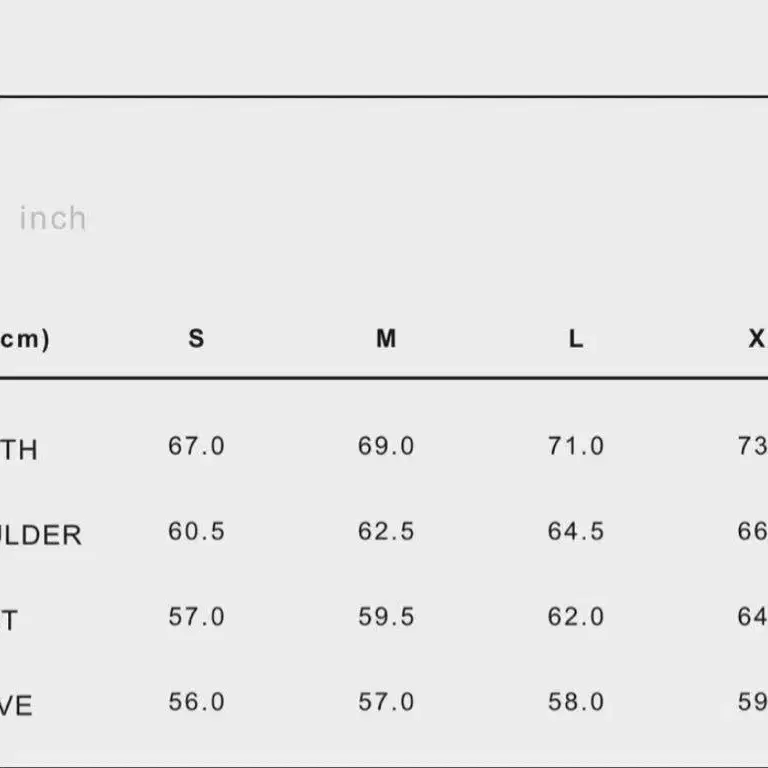Click shoulder value 64.5 for size L
Viewport: 768px width, 768px height.
click(576, 531)
